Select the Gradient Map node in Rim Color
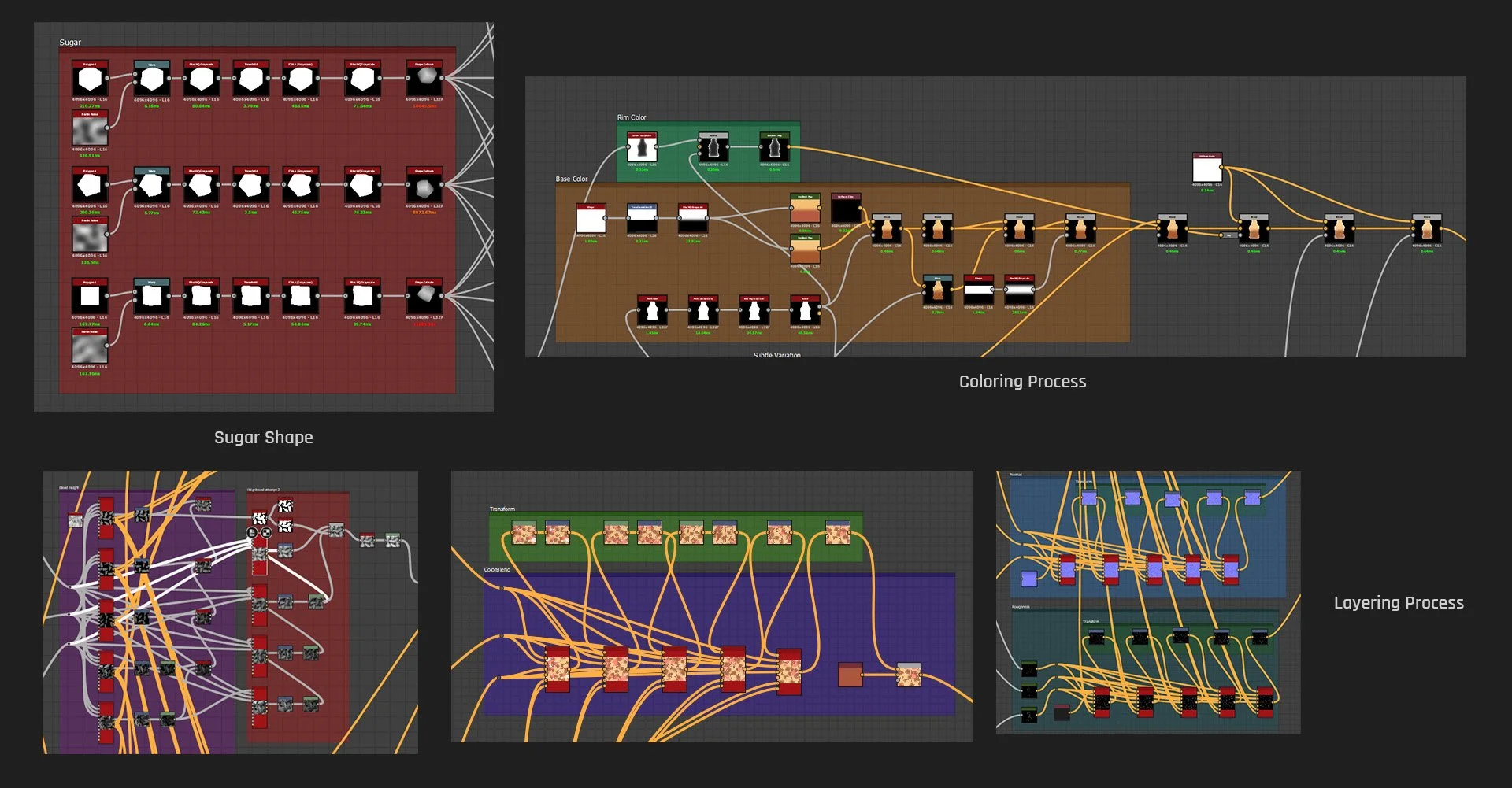1512x788 pixels. [x=774, y=147]
